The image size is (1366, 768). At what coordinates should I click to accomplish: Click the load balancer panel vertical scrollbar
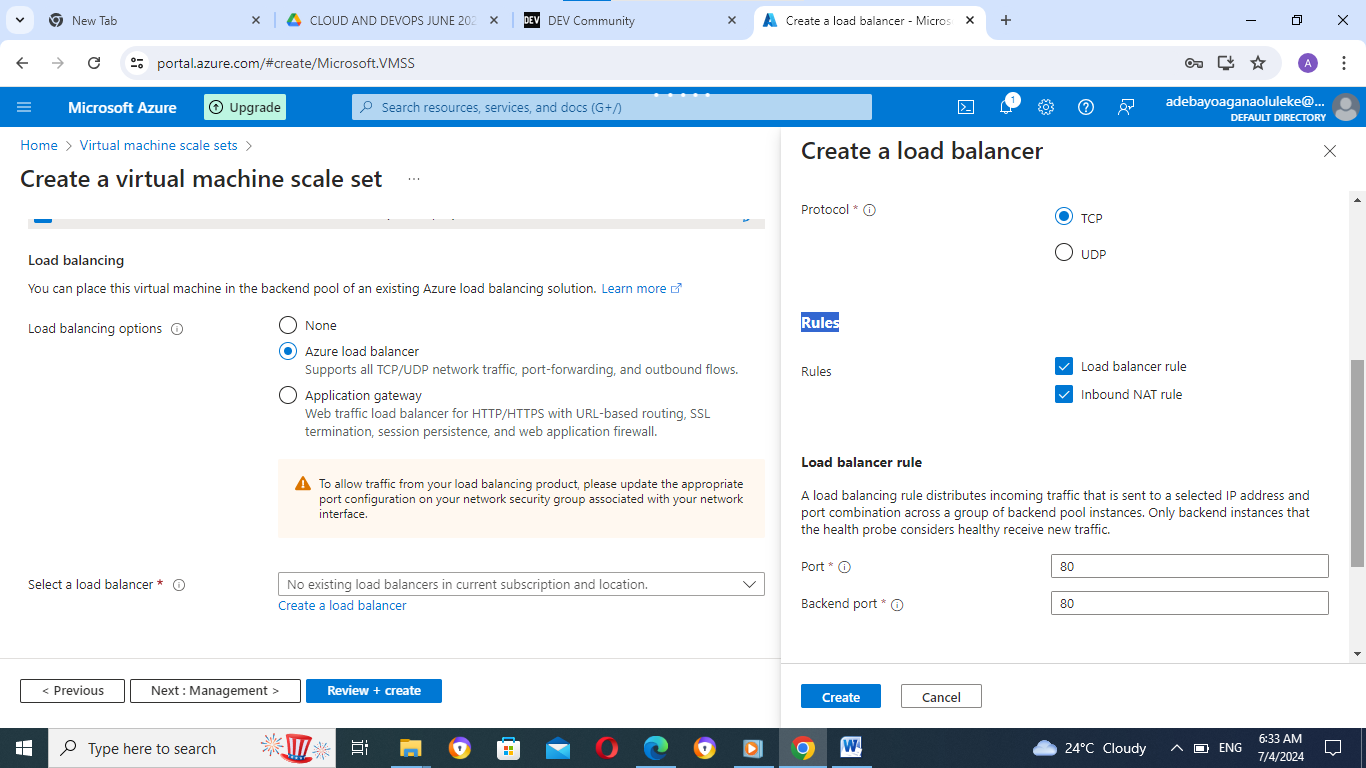(x=1357, y=463)
